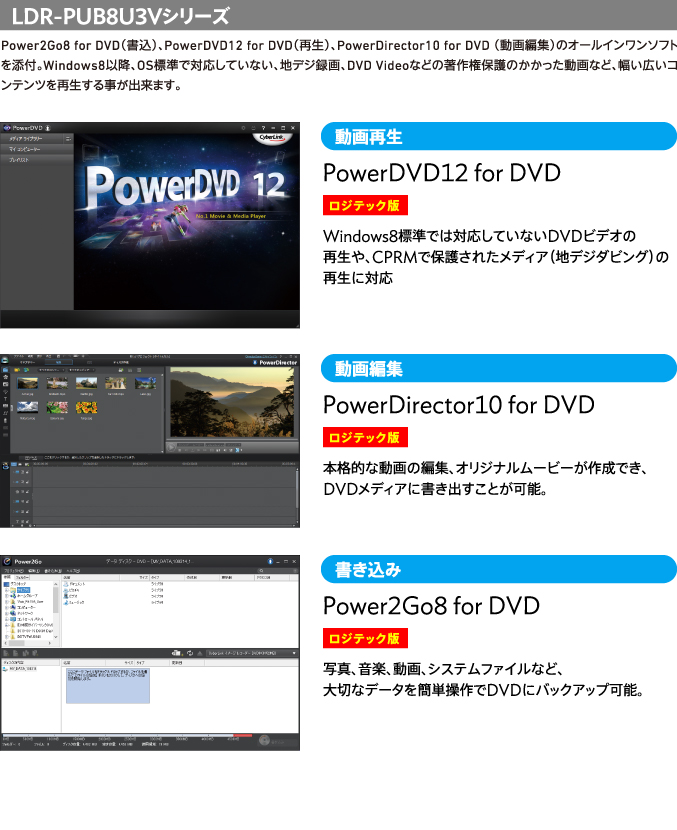Expand the ネットワーク node in Power2Go tree
This screenshot has height=830, width=677.
[x=6, y=614]
